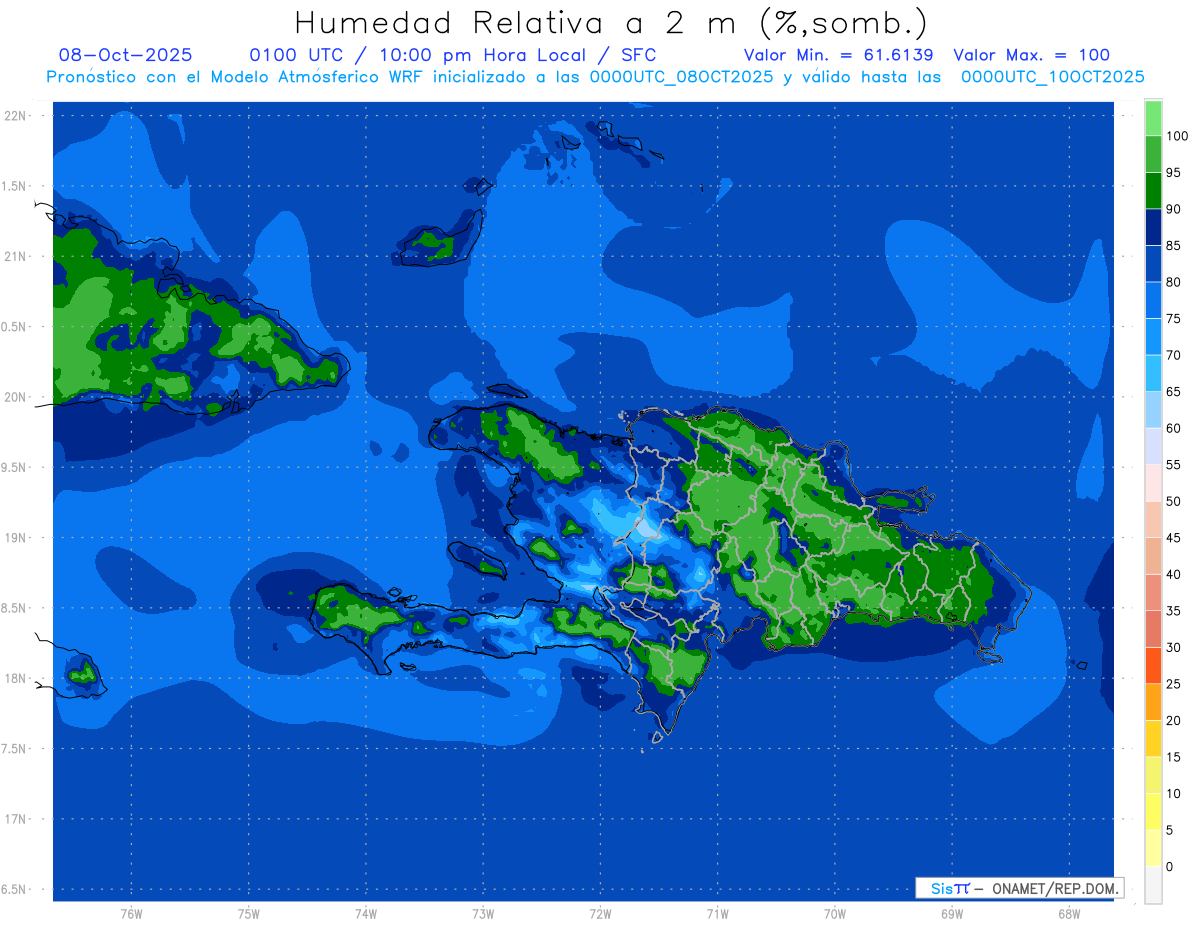Click the '74W' longitude label

pyautogui.click(x=366, y=914)
